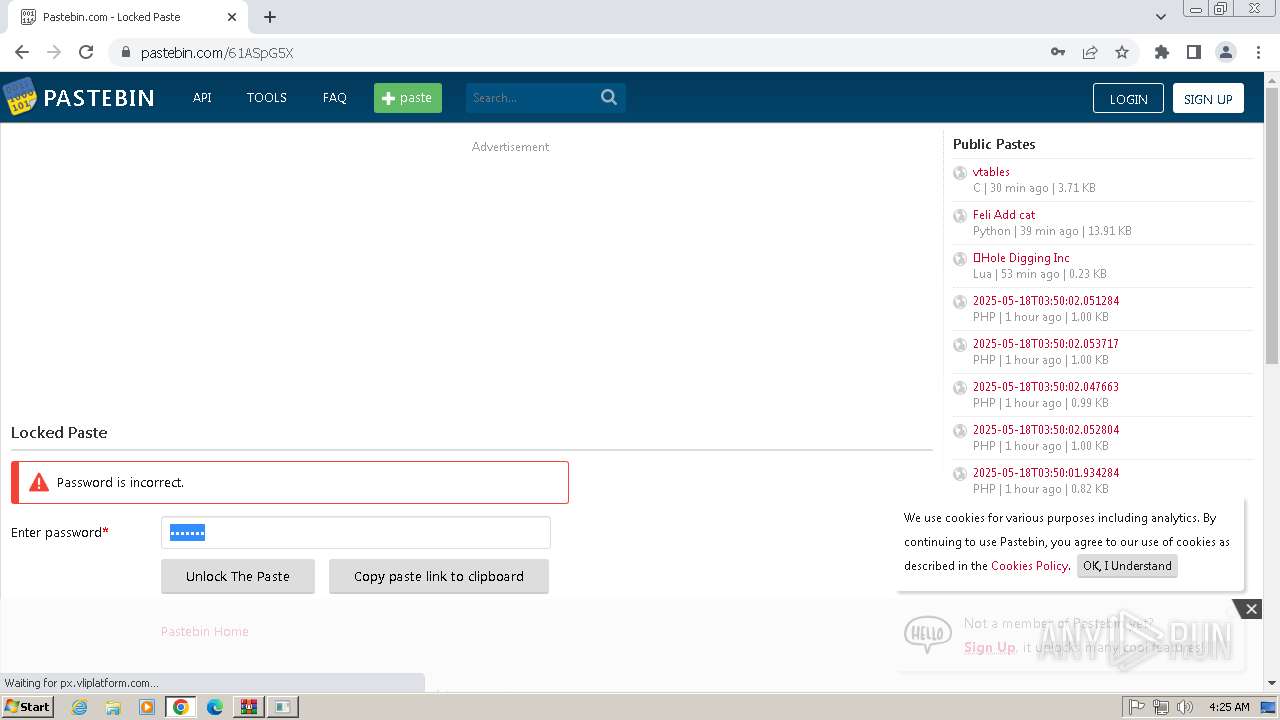The width and height of the screenshot is (1280, 720).
Task: Open a new browser tab
Action: tap(270, 17)
